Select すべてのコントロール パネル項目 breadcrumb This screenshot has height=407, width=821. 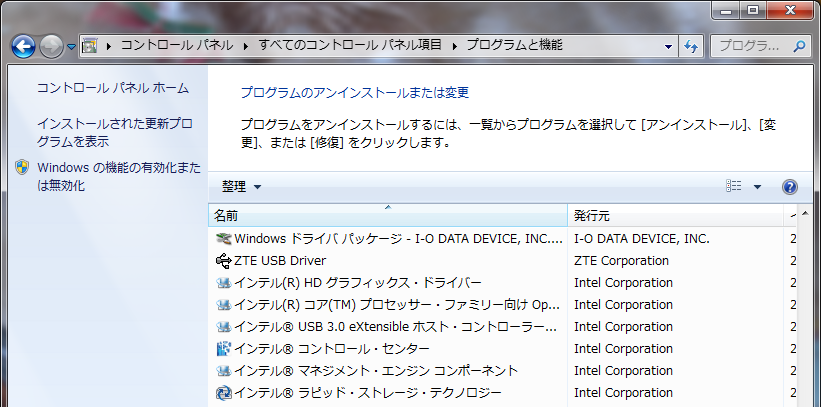pos(350,46)
